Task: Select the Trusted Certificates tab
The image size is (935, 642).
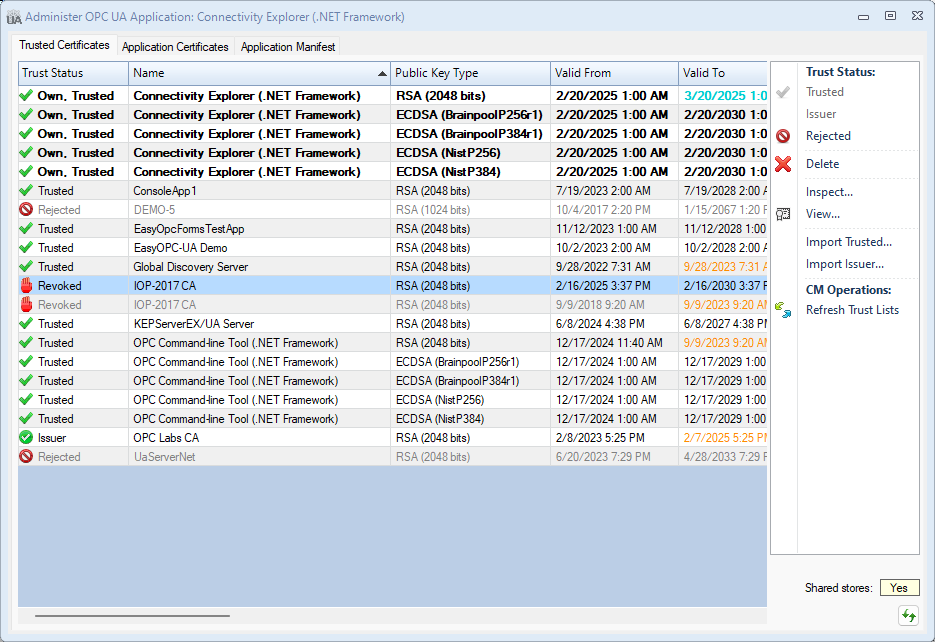Action: pyautogui.click(x=64, y=45)
